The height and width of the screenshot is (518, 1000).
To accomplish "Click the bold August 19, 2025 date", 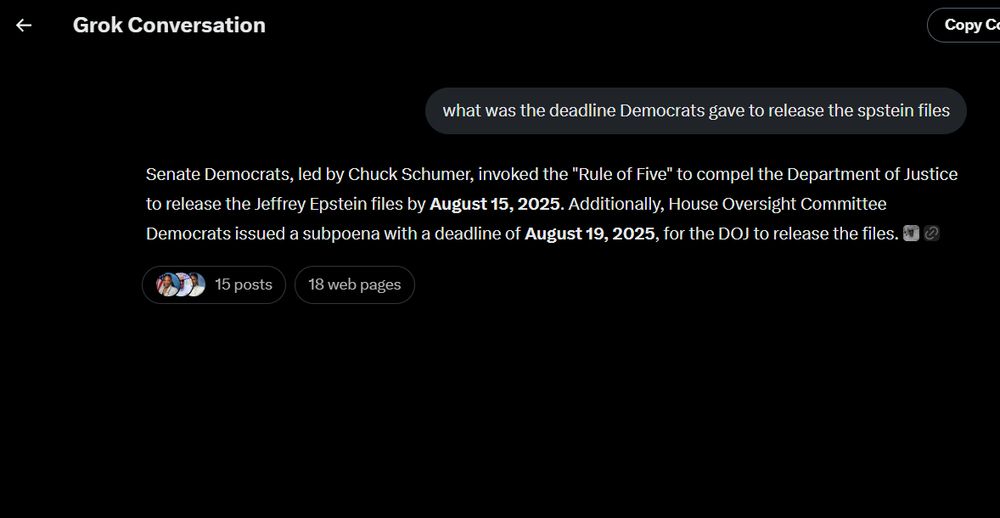I will click(591, 234).
